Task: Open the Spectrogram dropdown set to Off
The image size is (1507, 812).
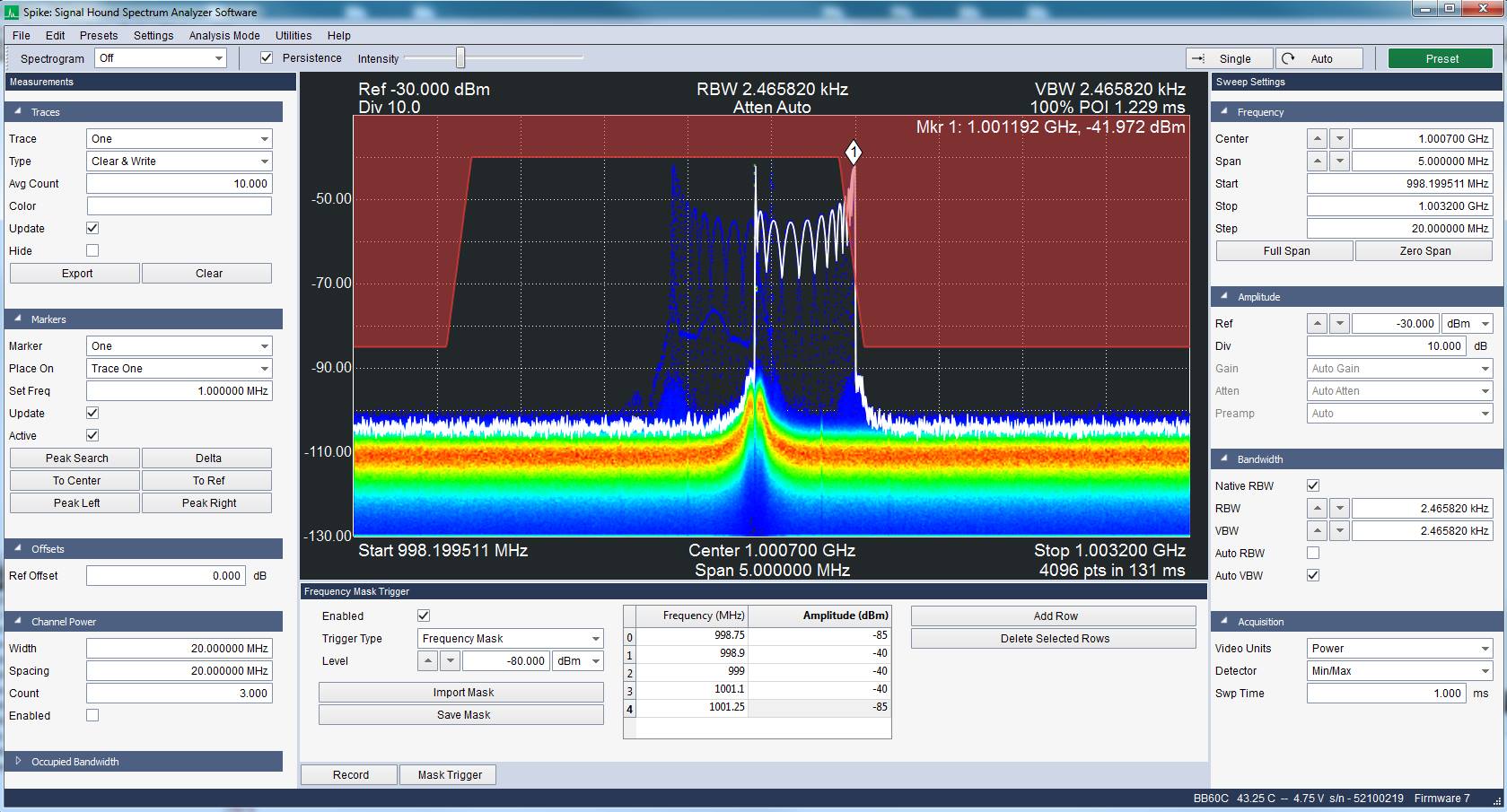Action: tap(160, 57)
